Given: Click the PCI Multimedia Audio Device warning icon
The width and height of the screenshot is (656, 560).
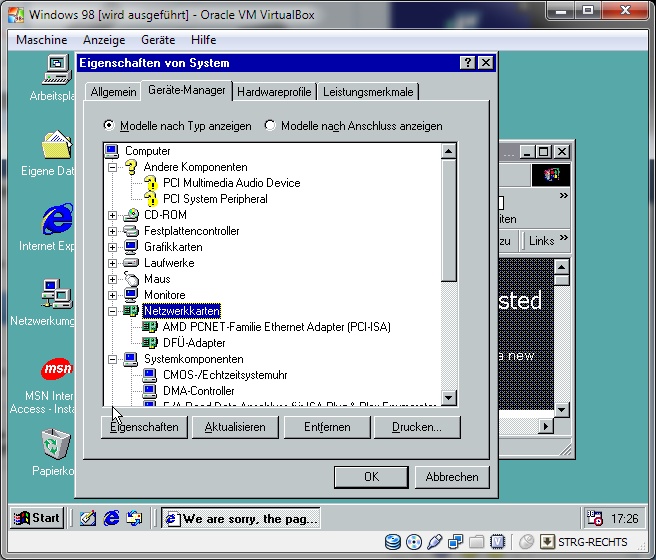Looking at the screenshot, I should [x=151, y=183].
